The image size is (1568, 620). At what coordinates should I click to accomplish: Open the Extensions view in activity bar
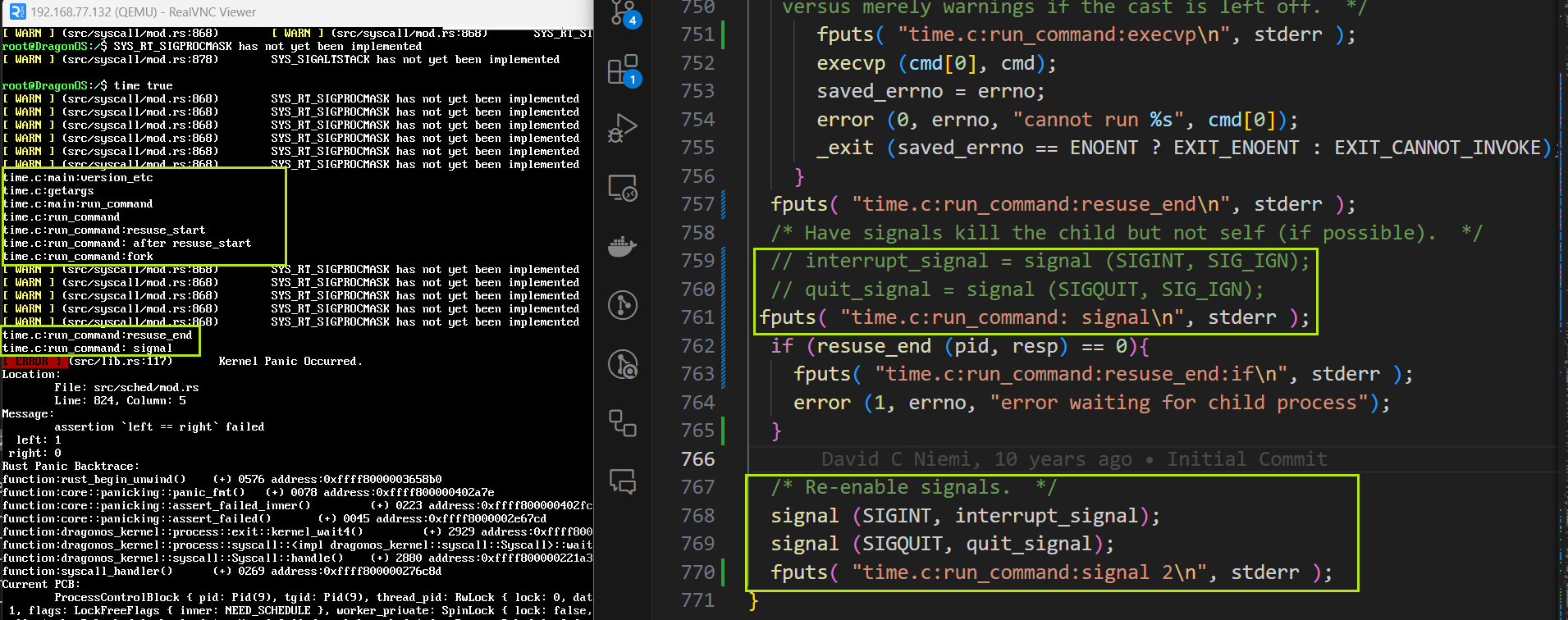pyautogui.click(x=623, y=71)
